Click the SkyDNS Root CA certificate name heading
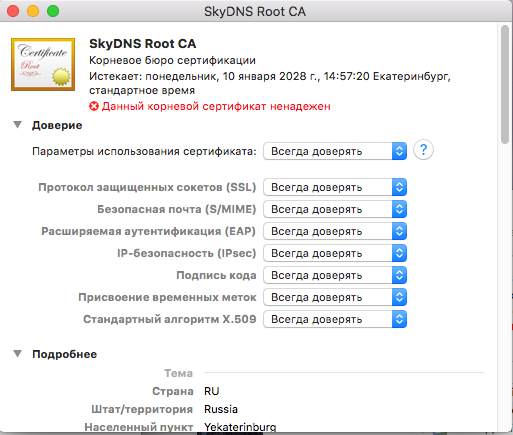 click(143, 44)
